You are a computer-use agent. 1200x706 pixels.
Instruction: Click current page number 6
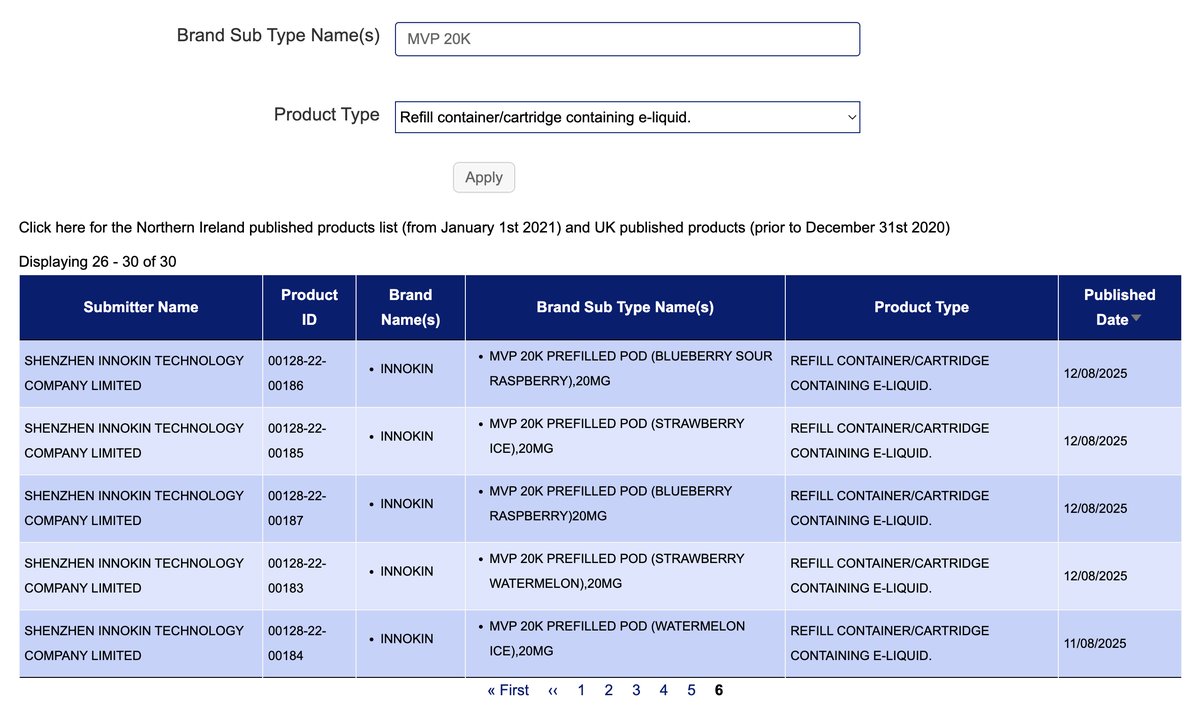coord(718,690)
